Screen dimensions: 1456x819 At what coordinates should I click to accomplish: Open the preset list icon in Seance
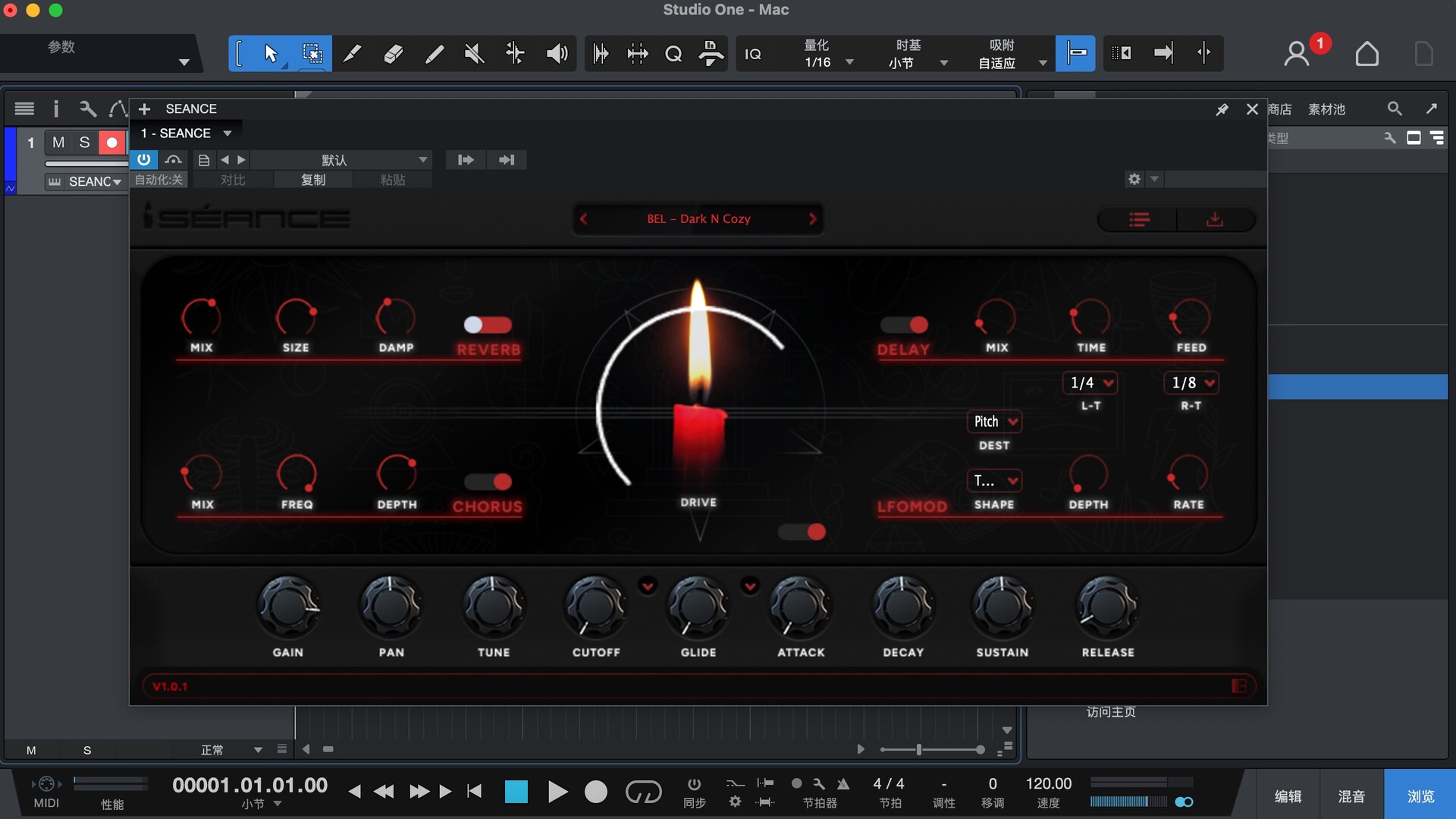(x=1138, y=219)
